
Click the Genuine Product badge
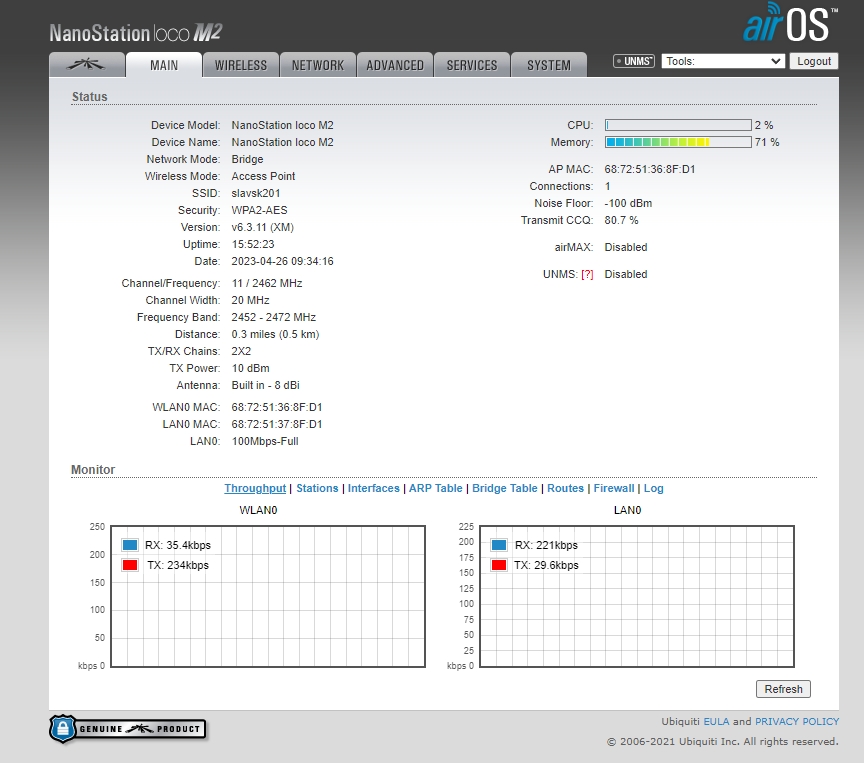[x=128, y=729]
